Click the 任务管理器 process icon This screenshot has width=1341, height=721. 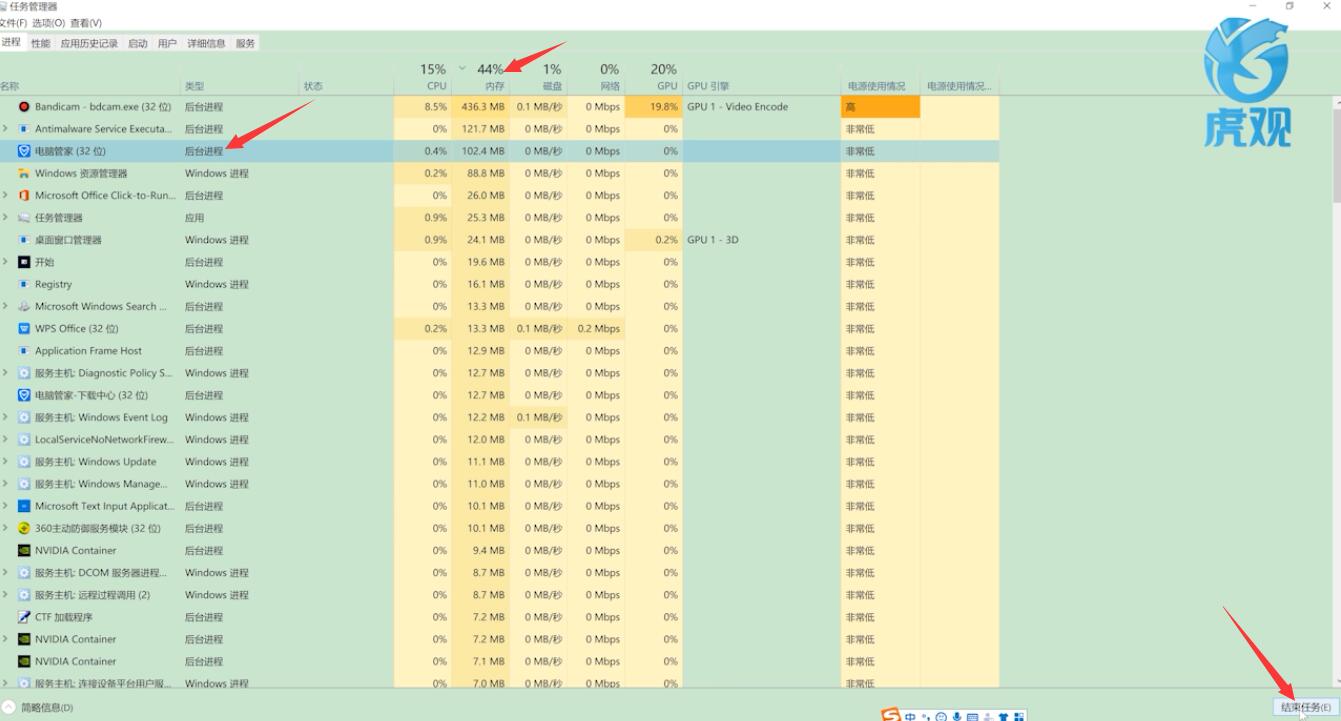[x=24, y=218]
